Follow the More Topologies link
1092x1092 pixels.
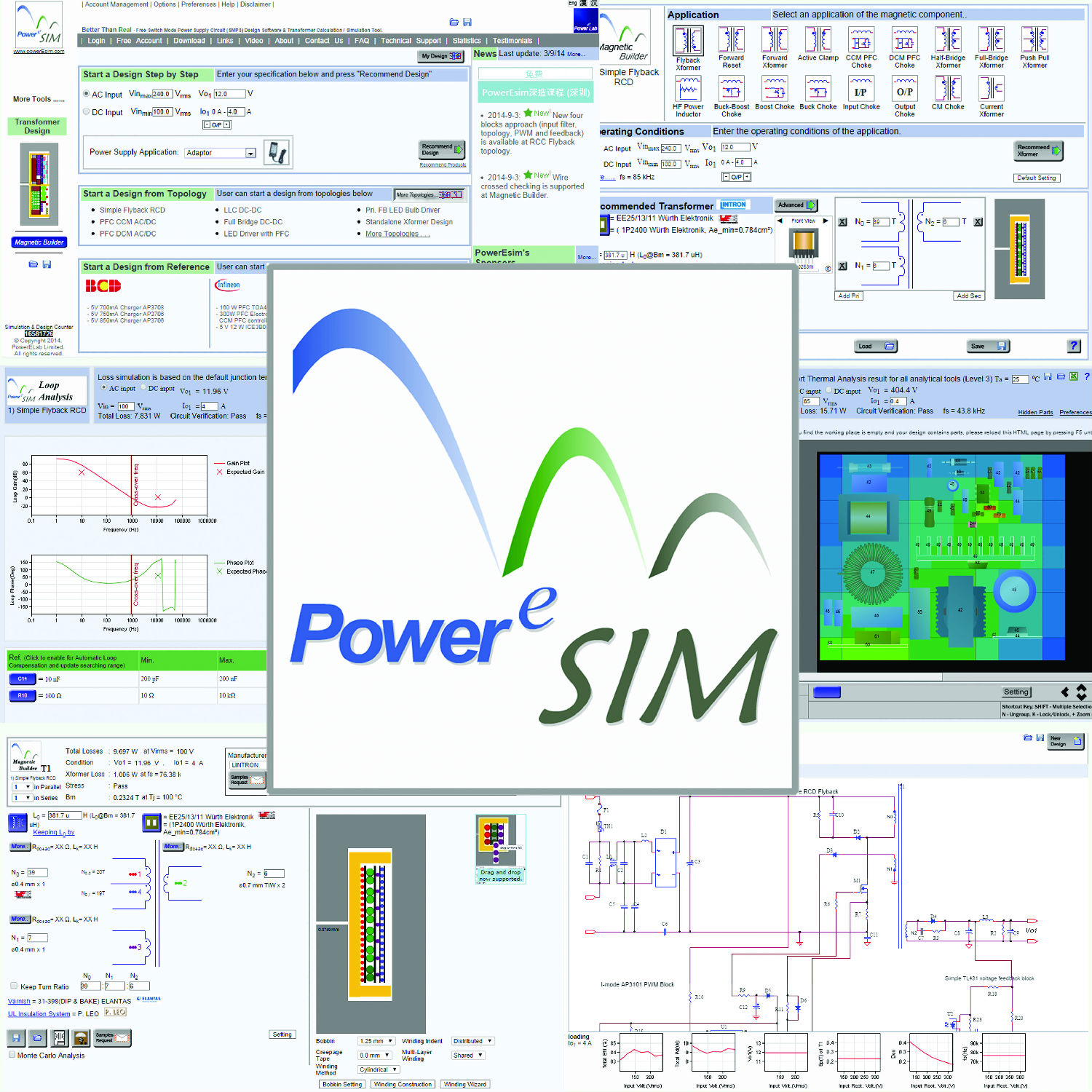tap(397, 234)
